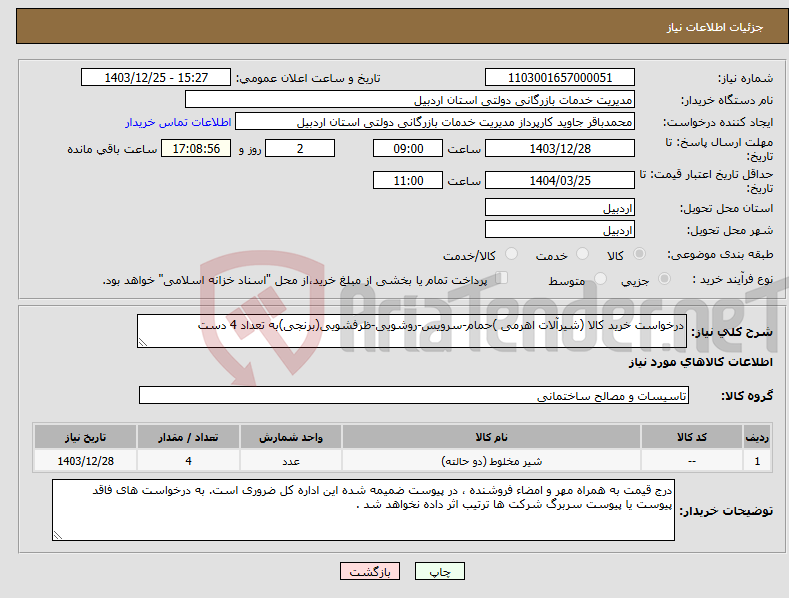Screen dimensions: 789x598
Task: Click the request creator name field
Action: pyautogui.click(x=435, y=122)
